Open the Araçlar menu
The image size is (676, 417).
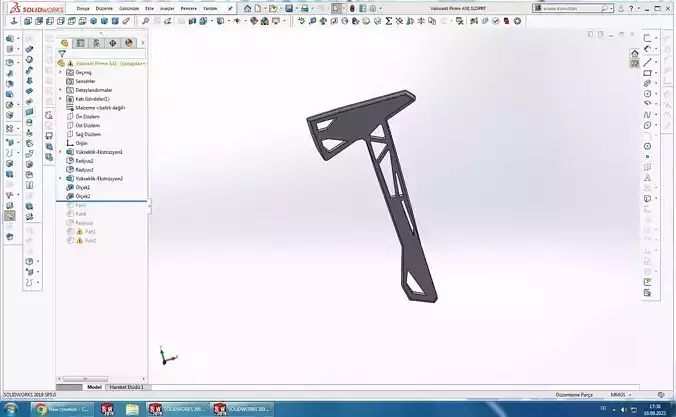click(x=167, y=8)
